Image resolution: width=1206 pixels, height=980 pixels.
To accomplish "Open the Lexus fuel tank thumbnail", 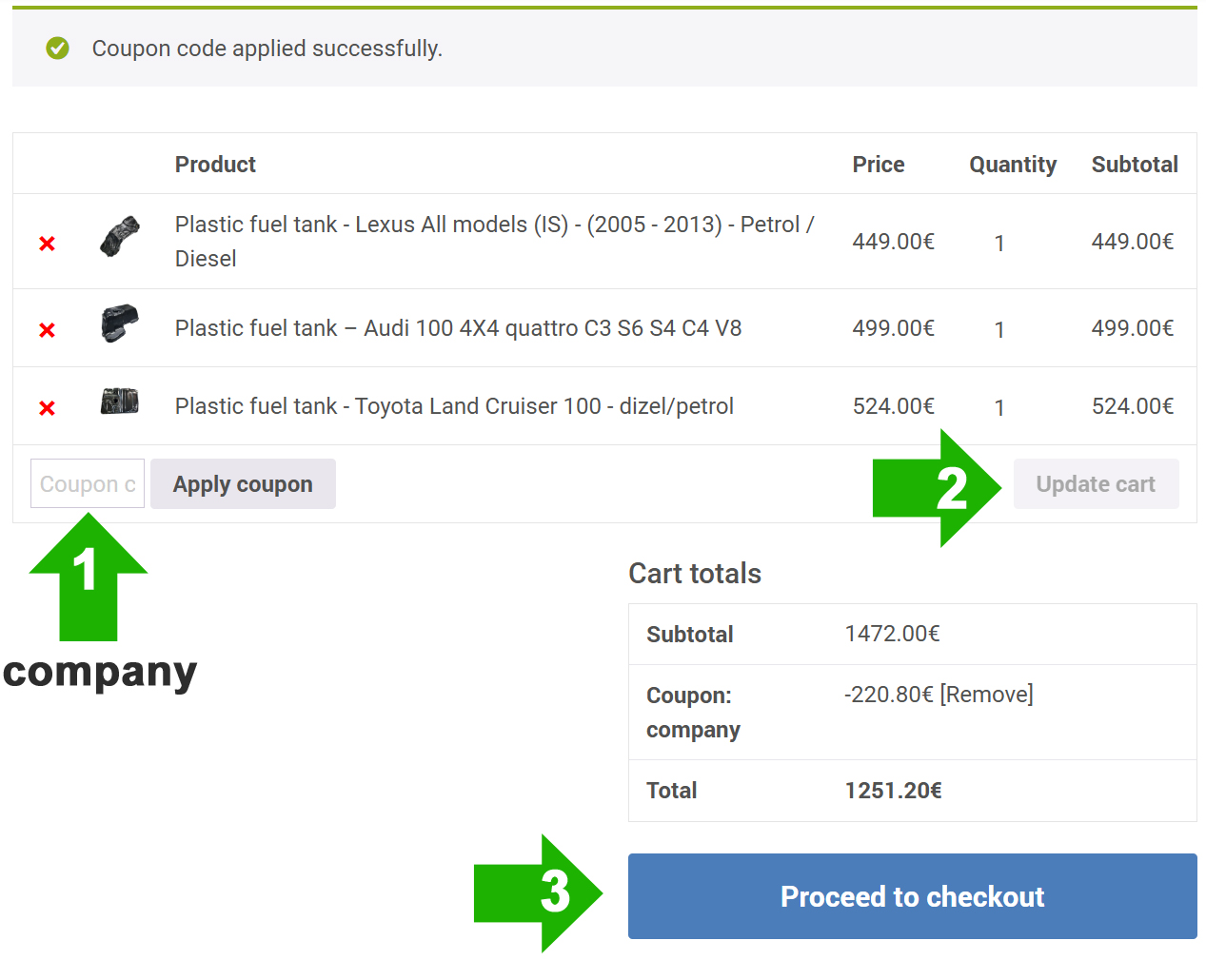I will pyautogui.click(x=120, y=237).
